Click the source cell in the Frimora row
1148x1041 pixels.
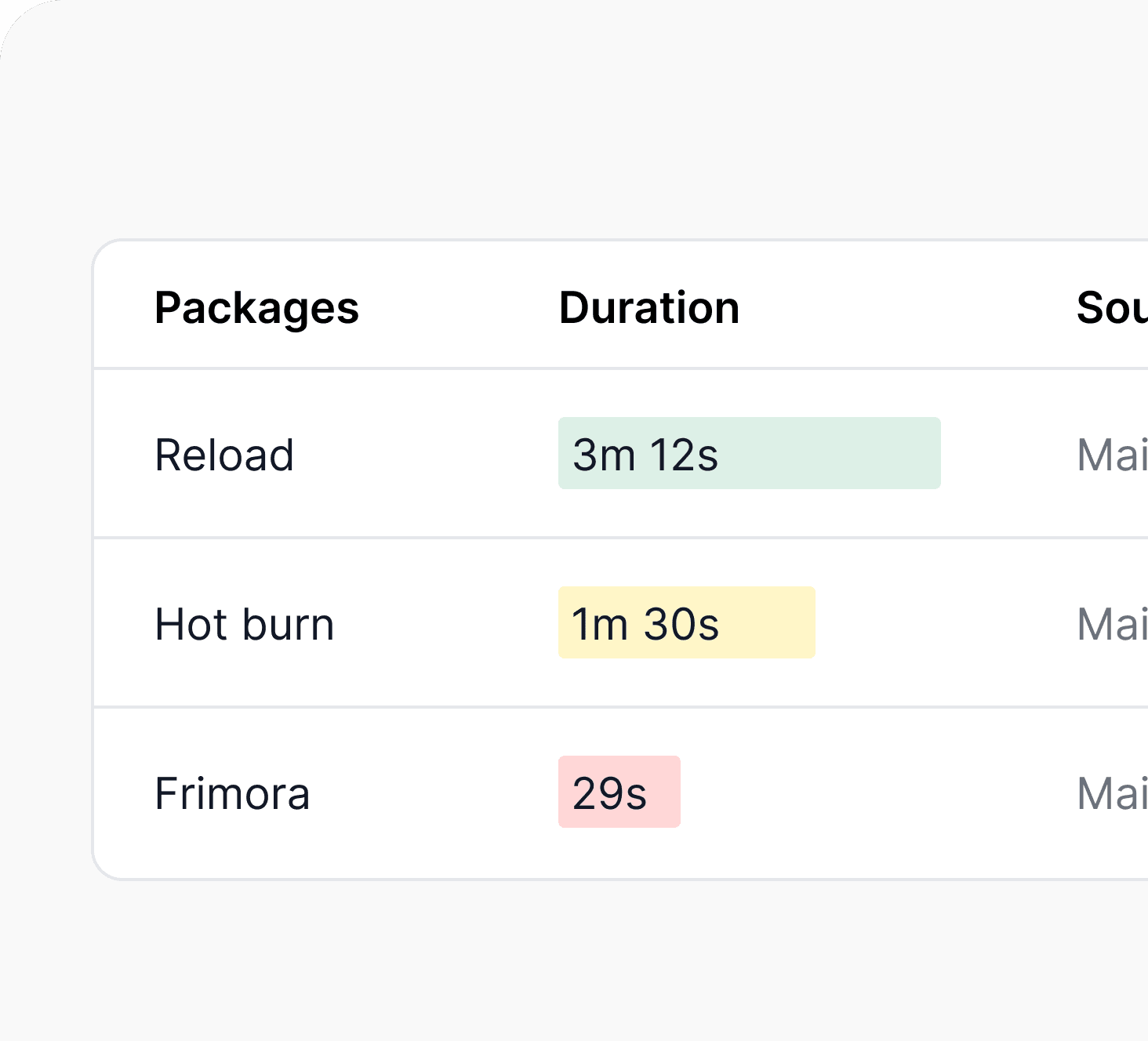(1112, 793)
